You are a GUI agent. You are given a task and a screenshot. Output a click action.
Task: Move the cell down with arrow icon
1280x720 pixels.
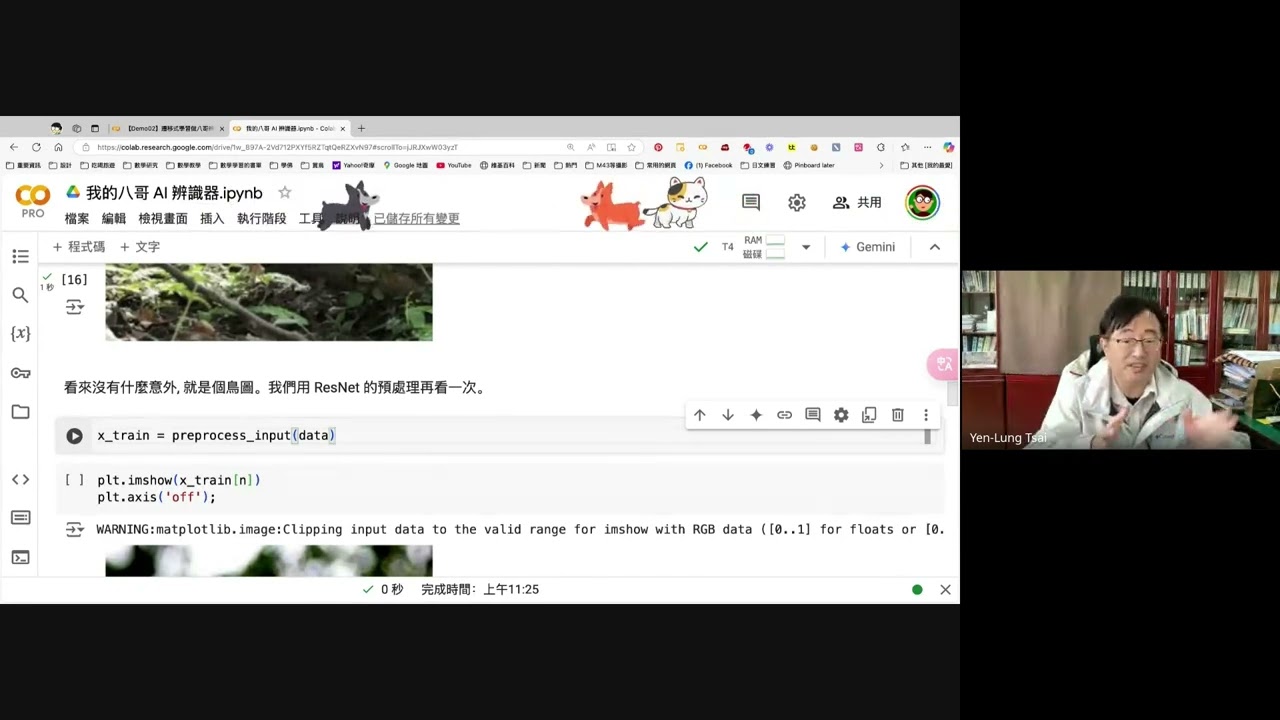point(728,415)
